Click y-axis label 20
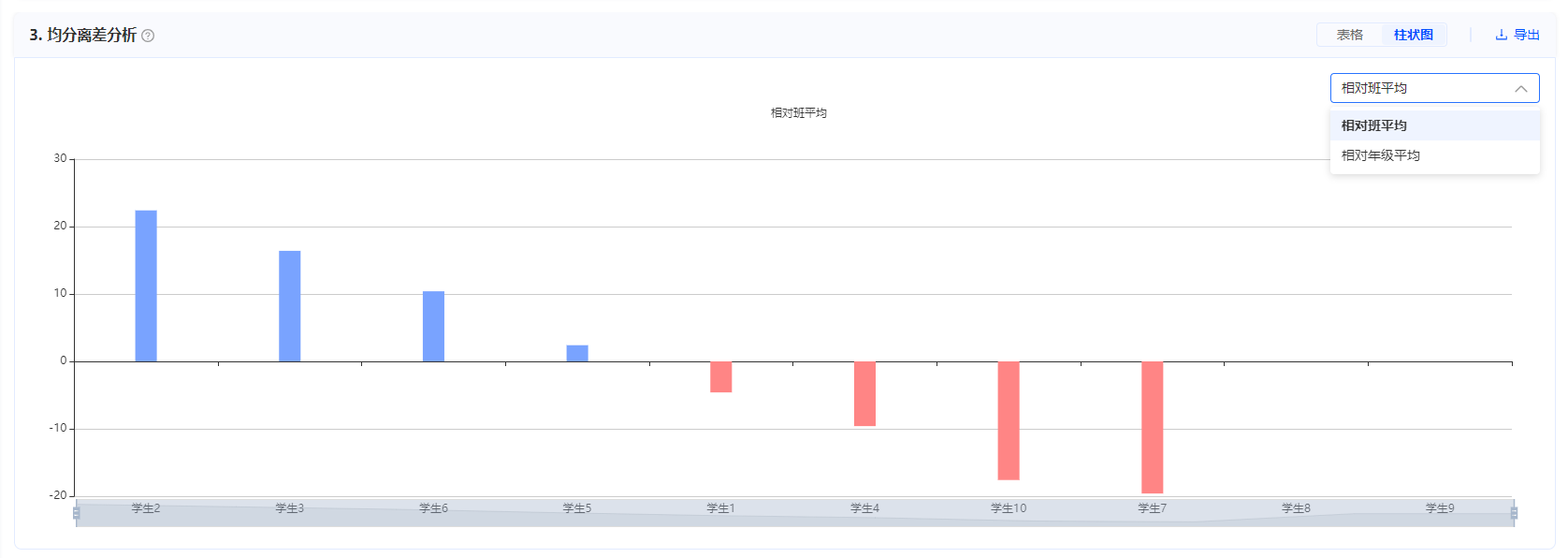 pyautogui.click(x=60, y=226)
